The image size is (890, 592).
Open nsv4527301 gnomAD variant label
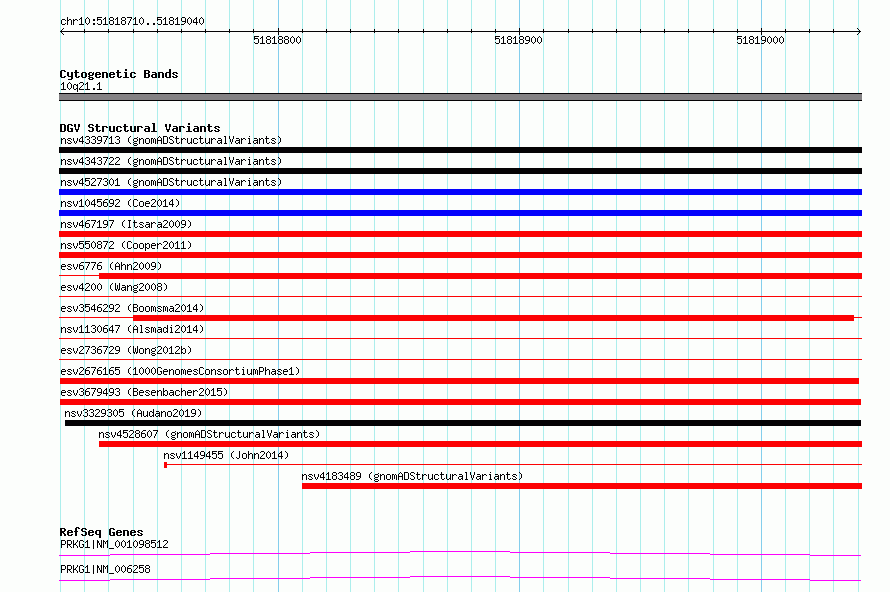171,182
